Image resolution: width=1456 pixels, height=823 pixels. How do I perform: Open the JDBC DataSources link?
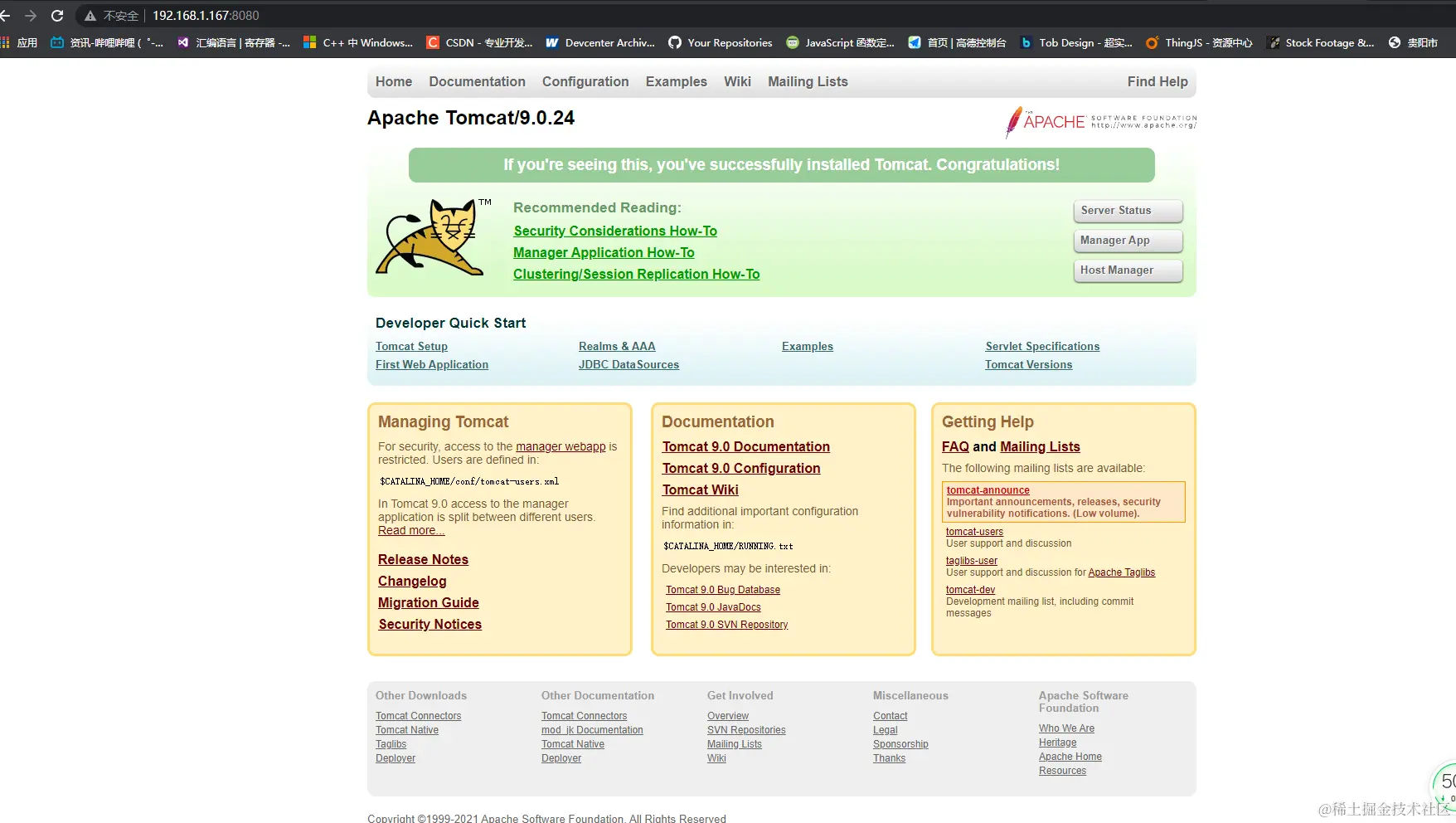[x=629, y=364]
